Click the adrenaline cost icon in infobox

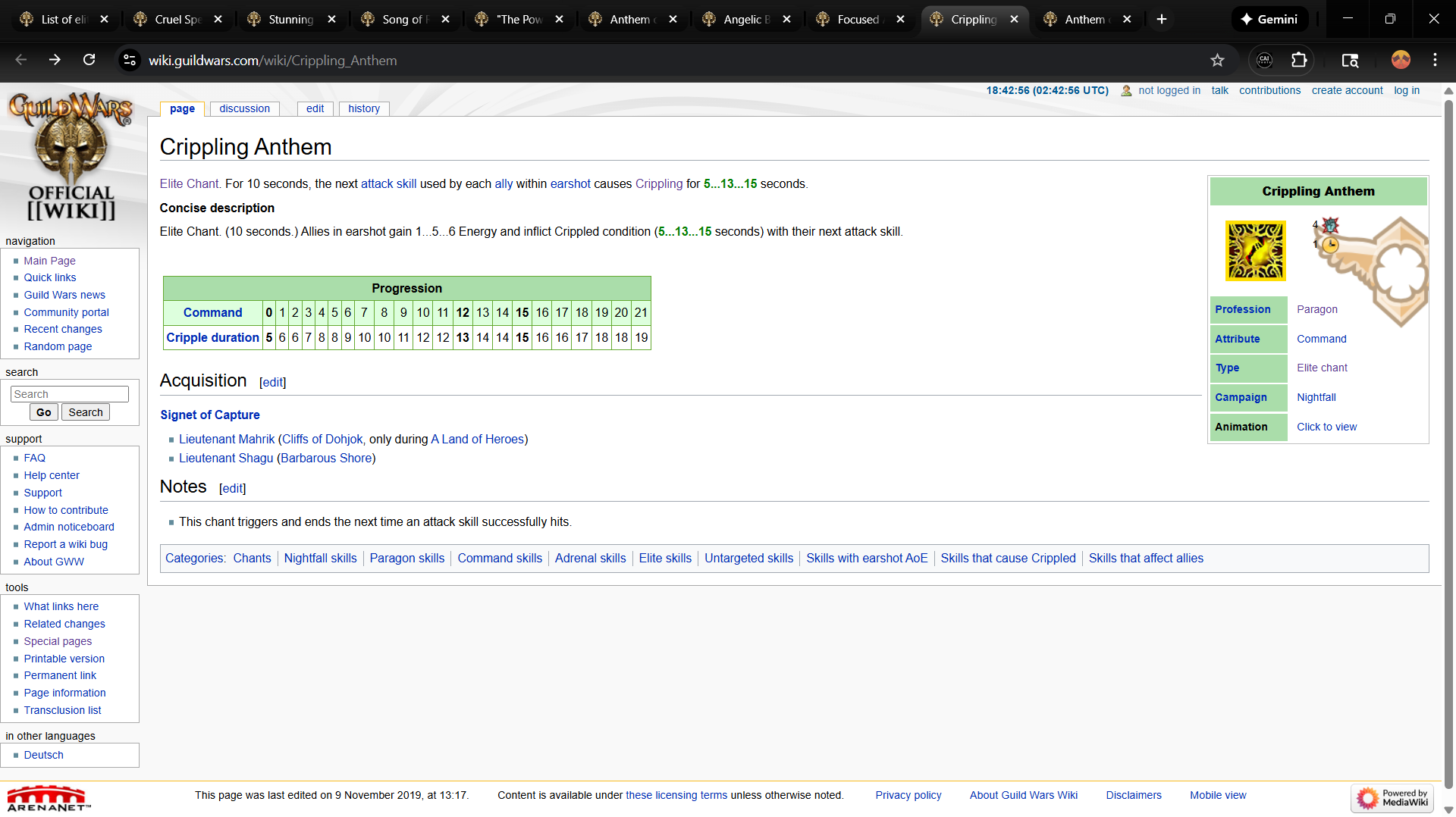pyautogui.click(x=1330, y=225)
